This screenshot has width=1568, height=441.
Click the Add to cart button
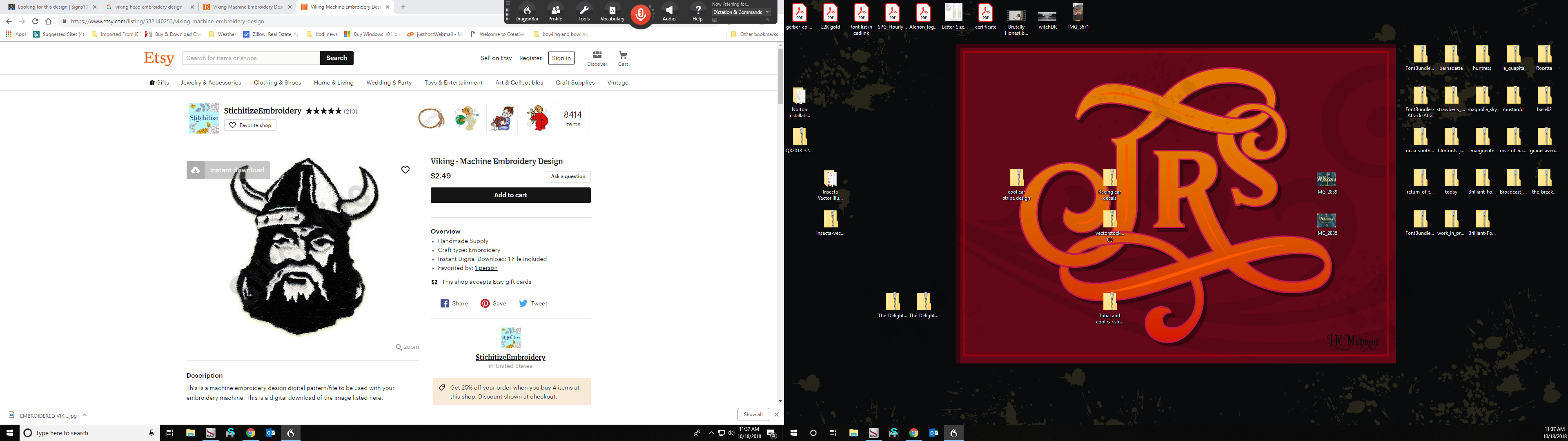[x=510, y=195]
